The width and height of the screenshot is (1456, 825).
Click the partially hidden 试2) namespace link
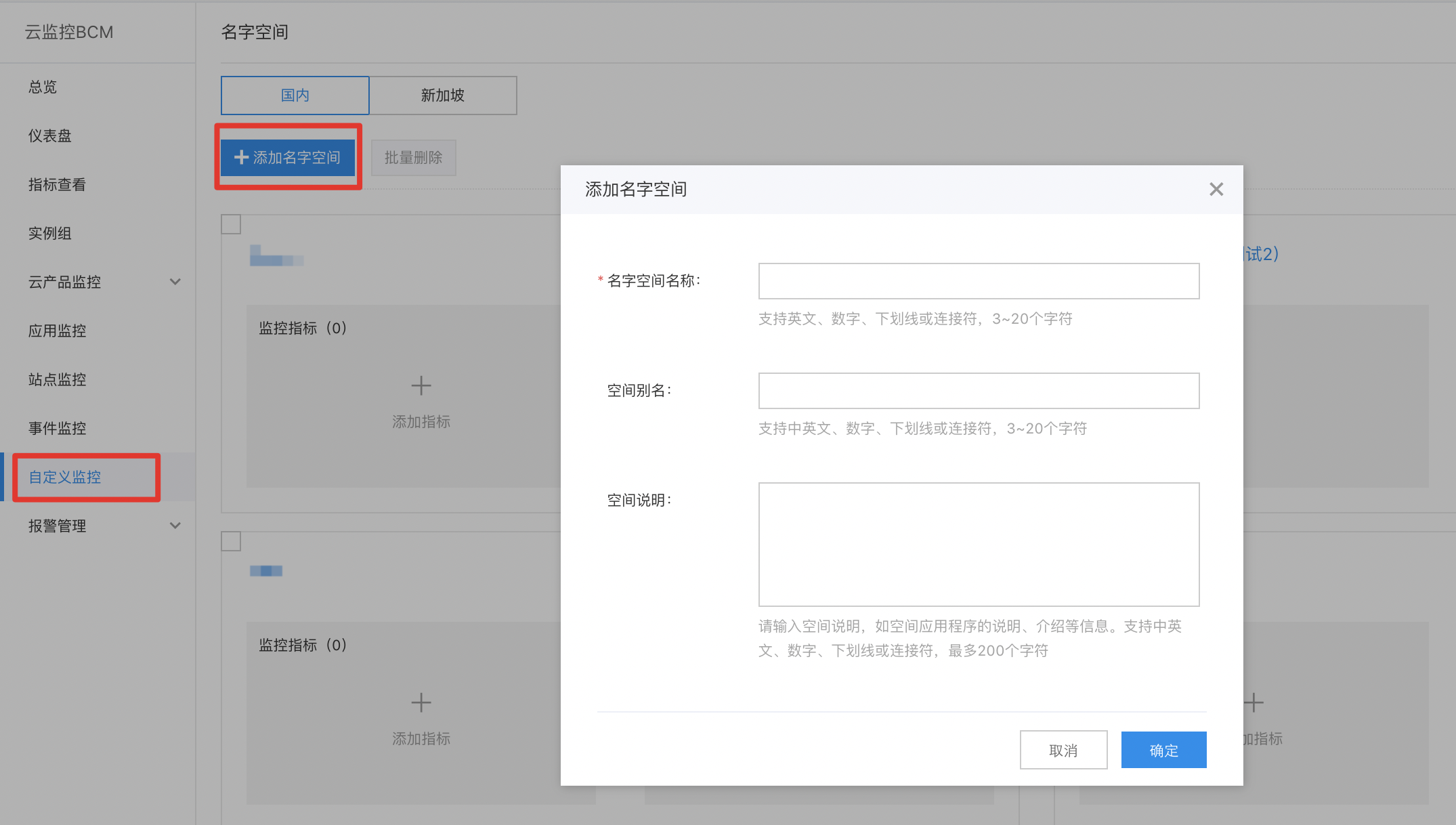click(1261, 254)
